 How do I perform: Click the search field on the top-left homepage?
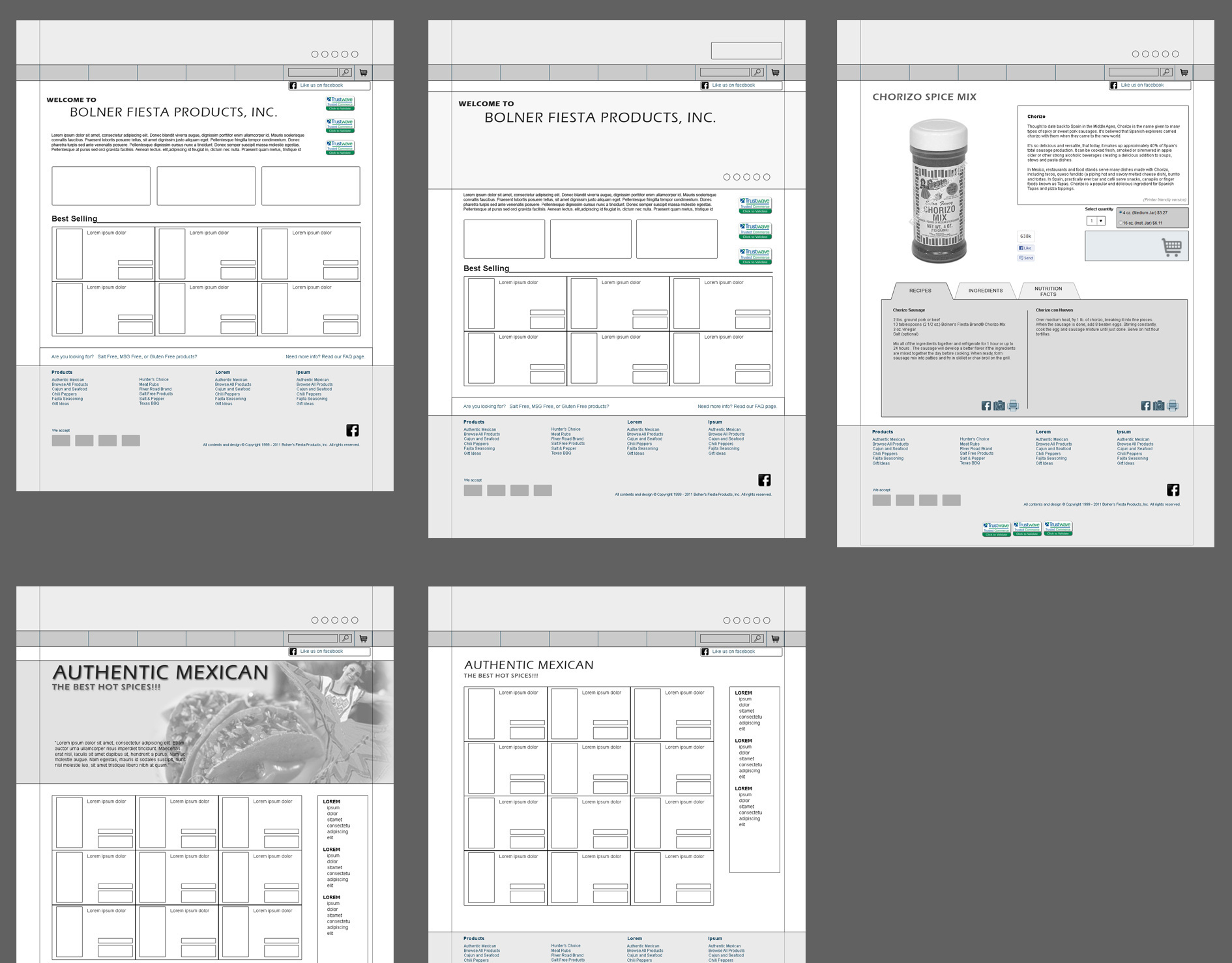click(x=313, y=72)
